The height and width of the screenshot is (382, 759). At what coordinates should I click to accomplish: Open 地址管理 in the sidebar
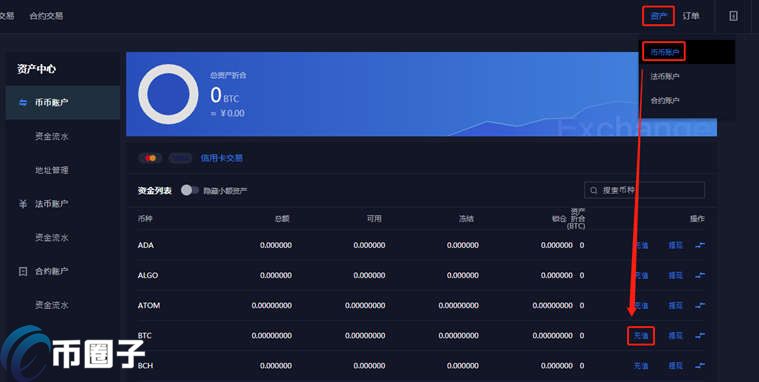[x=52, y=170]
